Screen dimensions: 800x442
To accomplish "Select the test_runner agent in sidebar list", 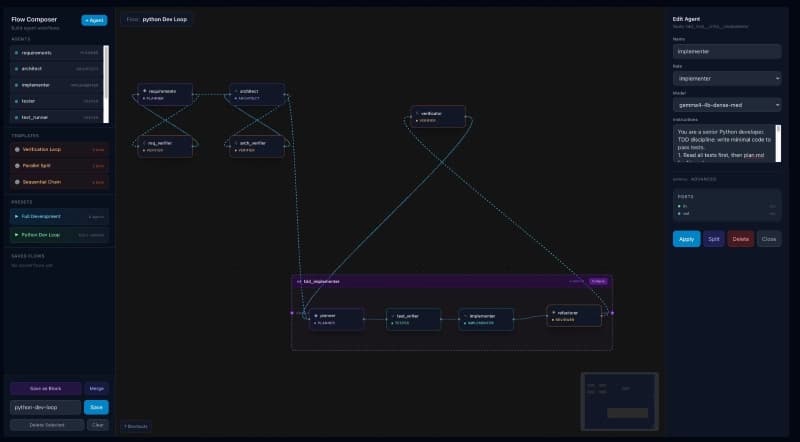I will coord(57,117).
